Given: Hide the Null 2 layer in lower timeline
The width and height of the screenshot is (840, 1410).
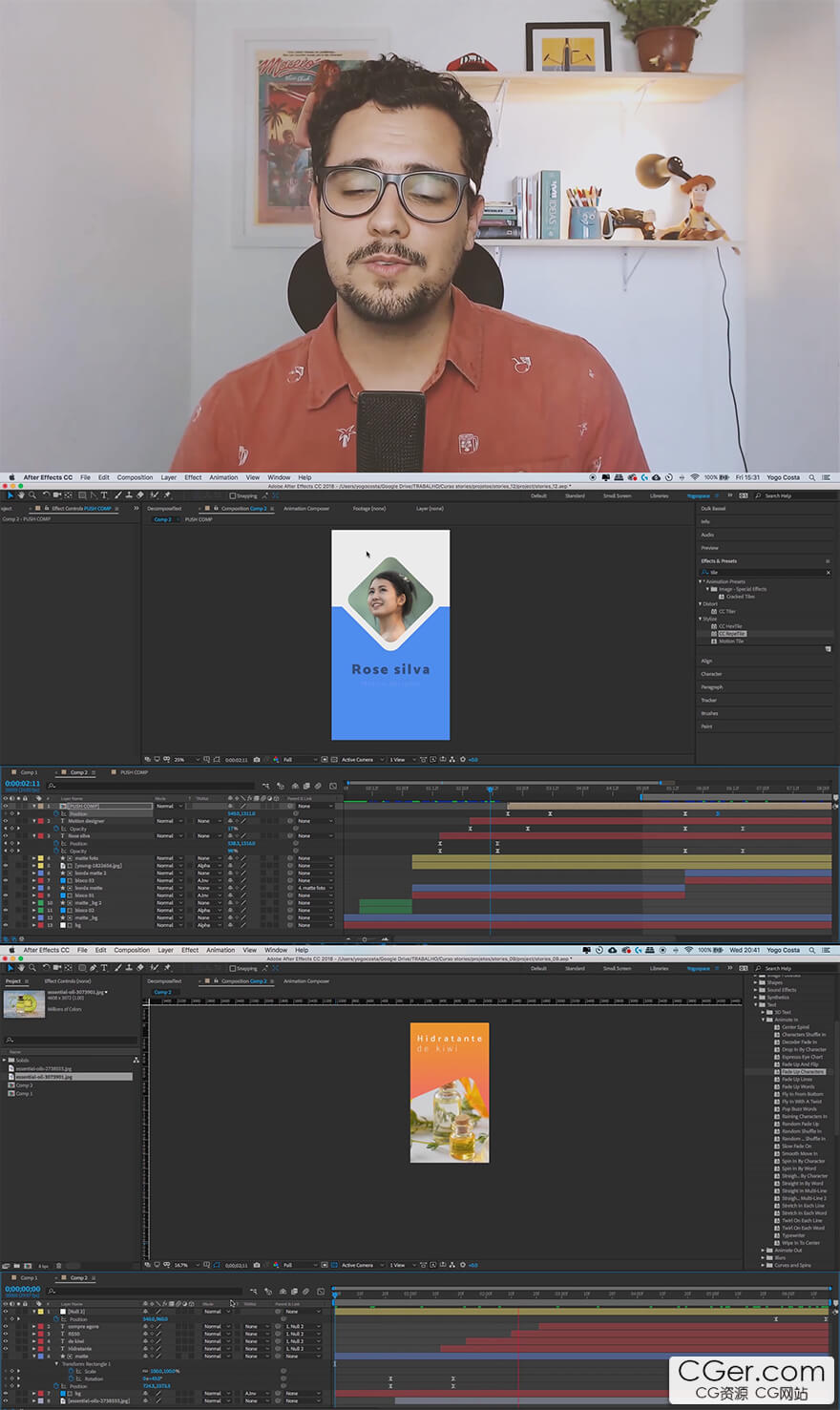Looking at the screenshot, I should click(x=5, y=1312).
